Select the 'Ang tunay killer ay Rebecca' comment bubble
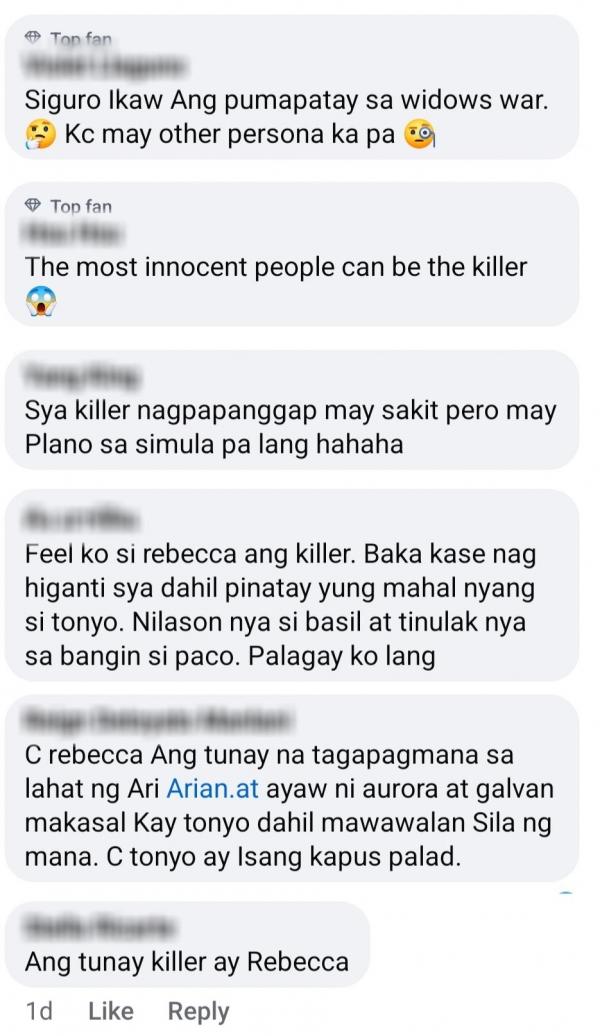The width and height of the screenshot is (600, 1036). [187, 944]
